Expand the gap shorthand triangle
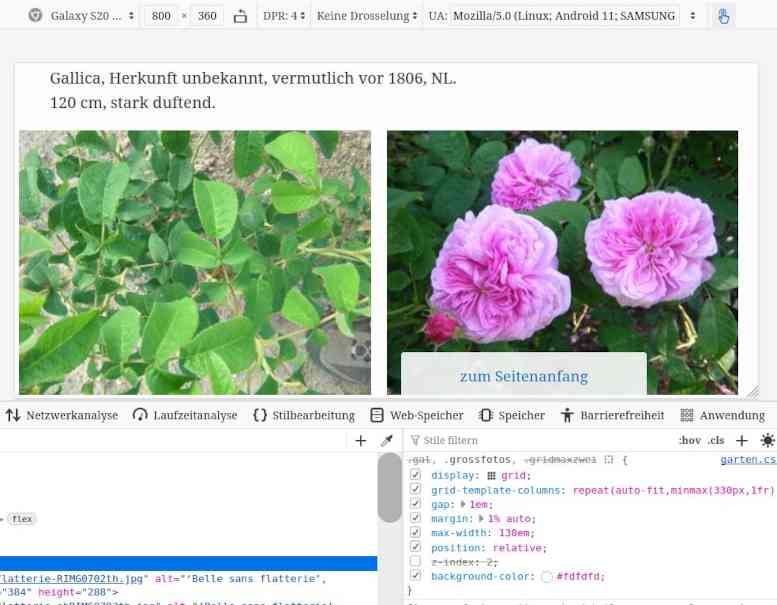Image resolution: width=777 pixels, height=605 pixels. [463, 504]
